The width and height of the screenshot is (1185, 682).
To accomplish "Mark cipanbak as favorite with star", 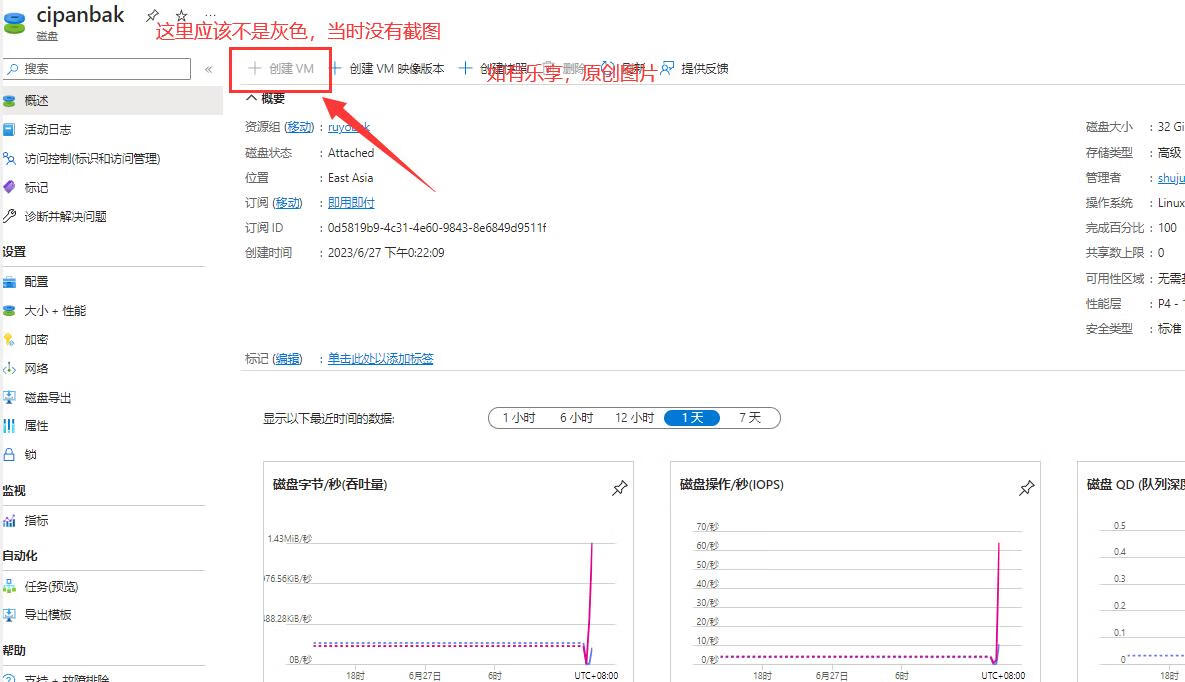I will click(181, 15).
